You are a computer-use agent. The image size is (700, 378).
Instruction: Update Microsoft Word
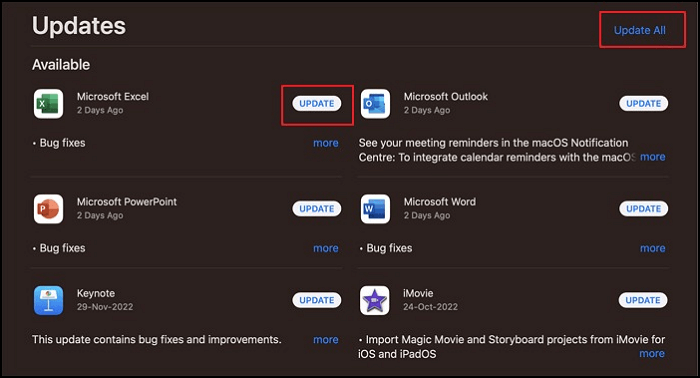(643, 209)
